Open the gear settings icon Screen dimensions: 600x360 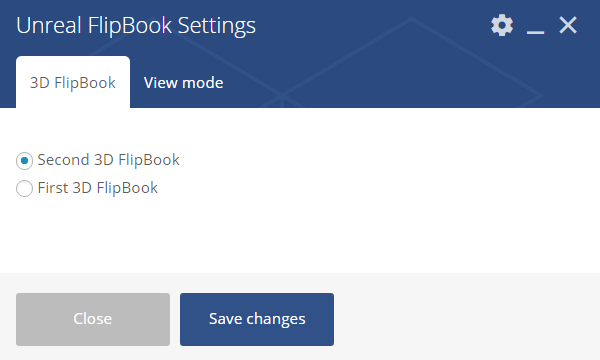point(502,26)
